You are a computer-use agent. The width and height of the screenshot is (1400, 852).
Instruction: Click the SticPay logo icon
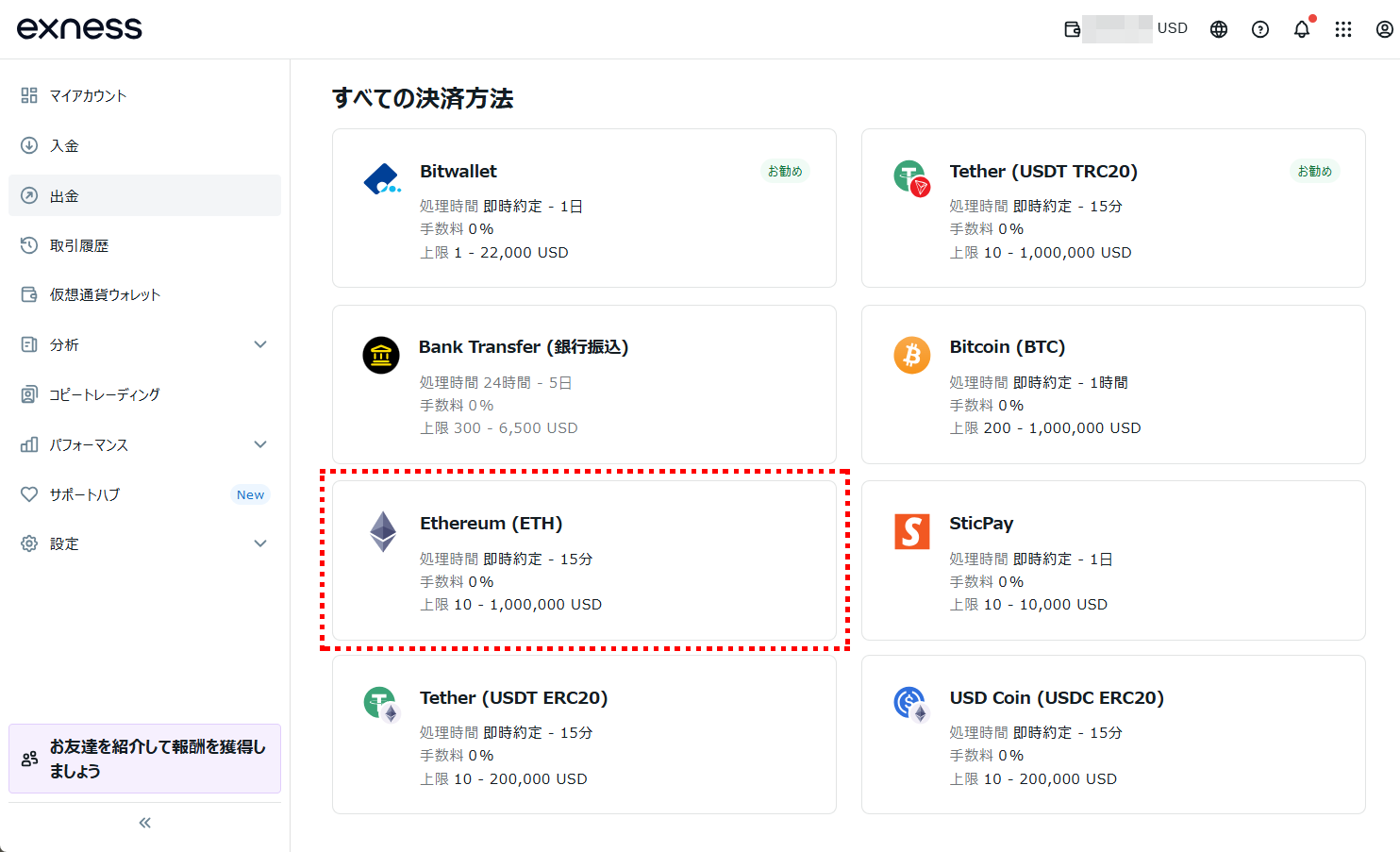point(911,531)
